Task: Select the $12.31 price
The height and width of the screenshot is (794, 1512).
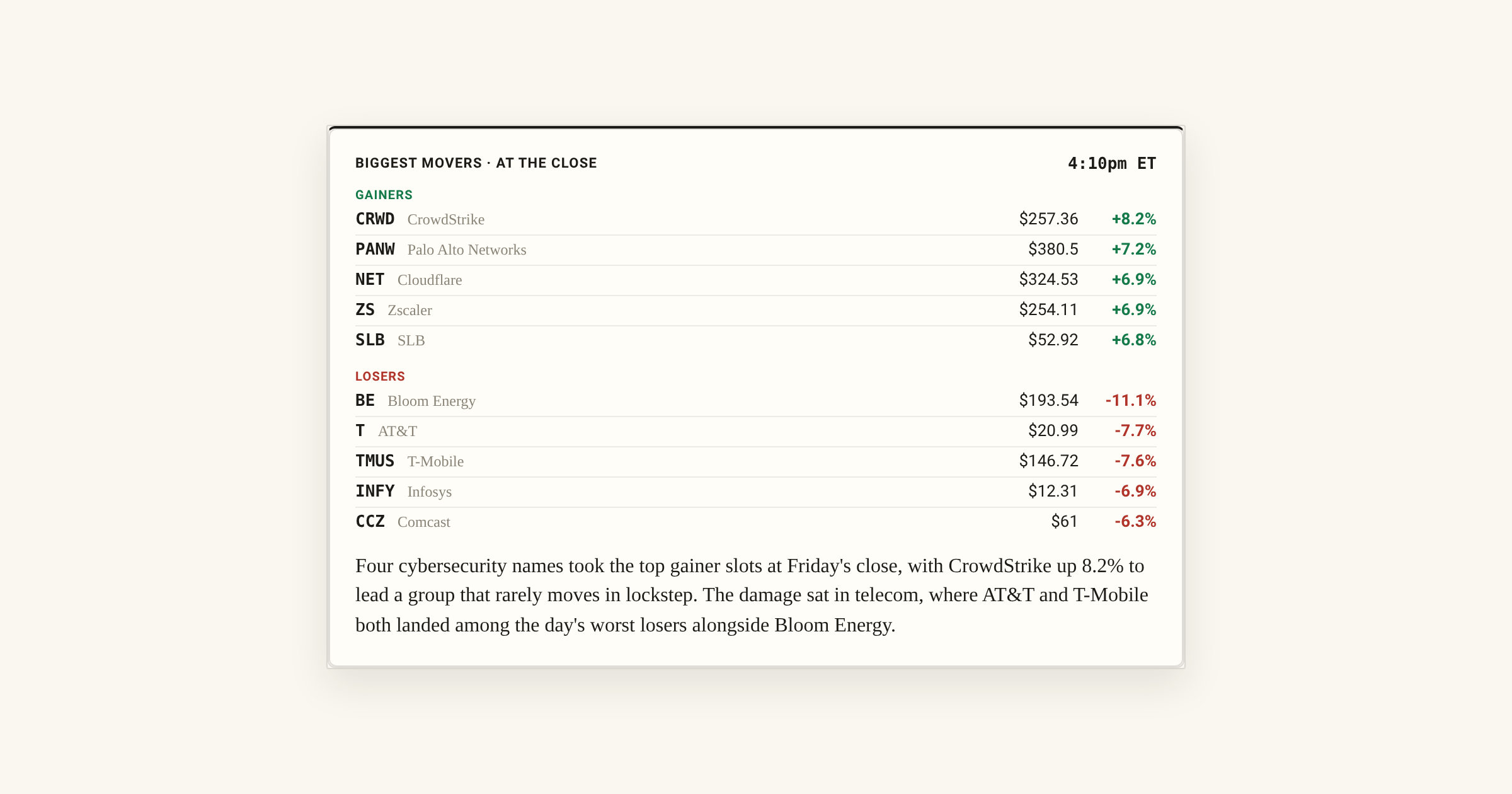Action: point(1053,491)
